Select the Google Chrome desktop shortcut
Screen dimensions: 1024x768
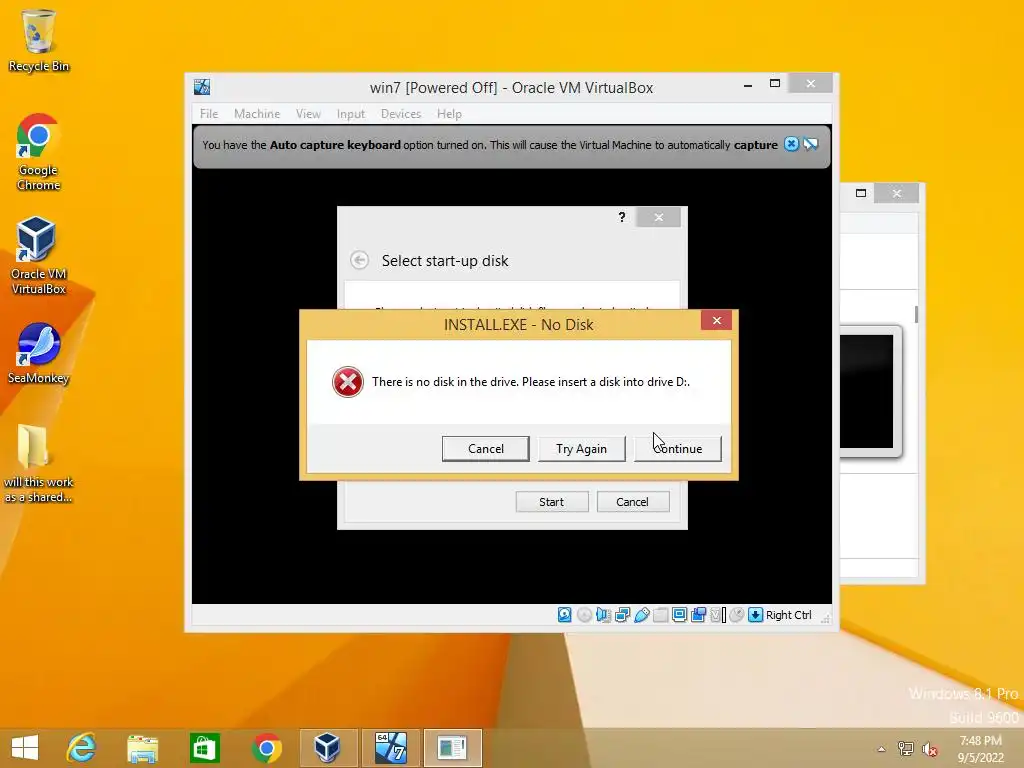click(38, 152)
